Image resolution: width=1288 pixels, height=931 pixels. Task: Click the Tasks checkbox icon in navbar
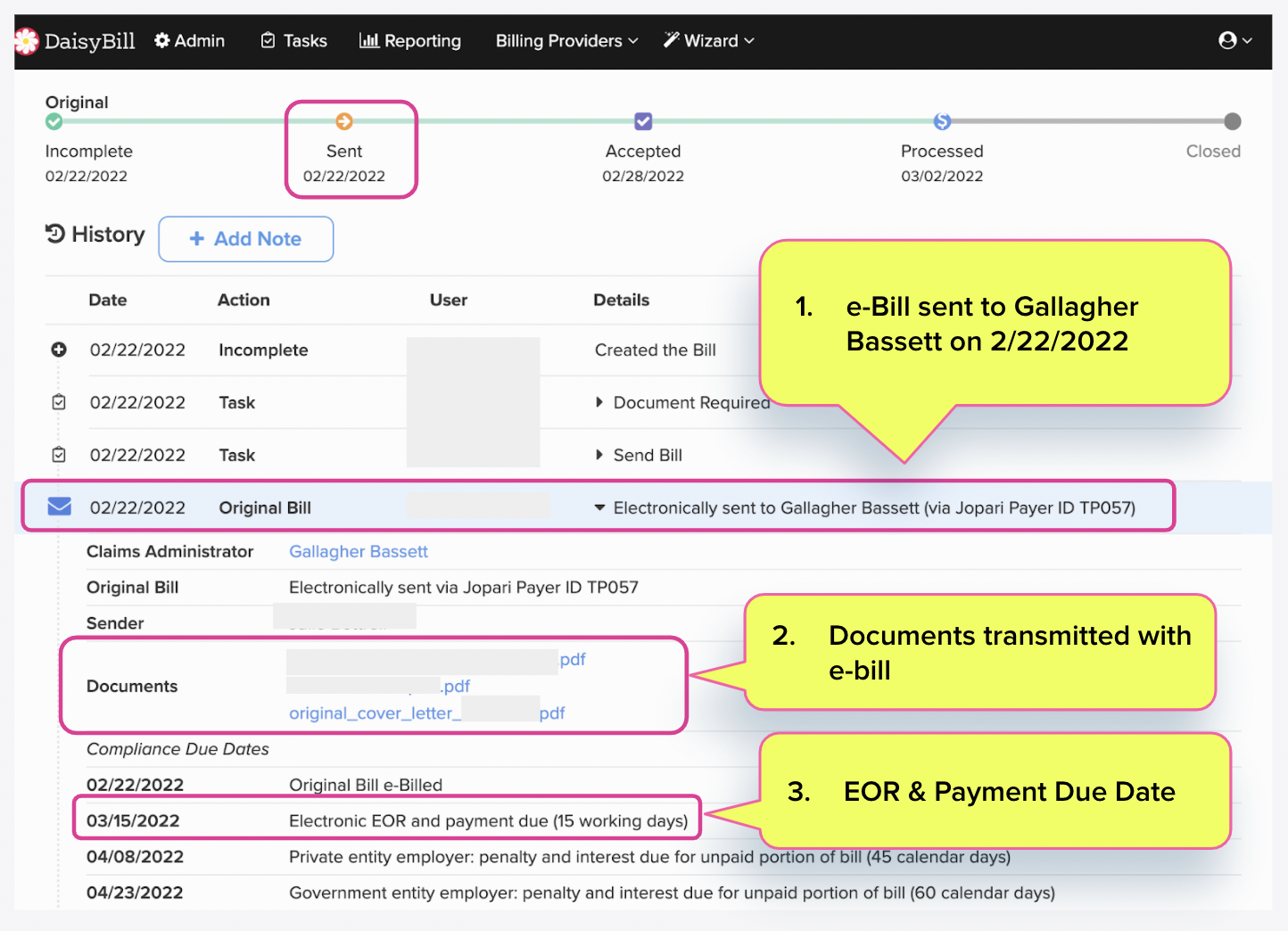tap(268, 40)
